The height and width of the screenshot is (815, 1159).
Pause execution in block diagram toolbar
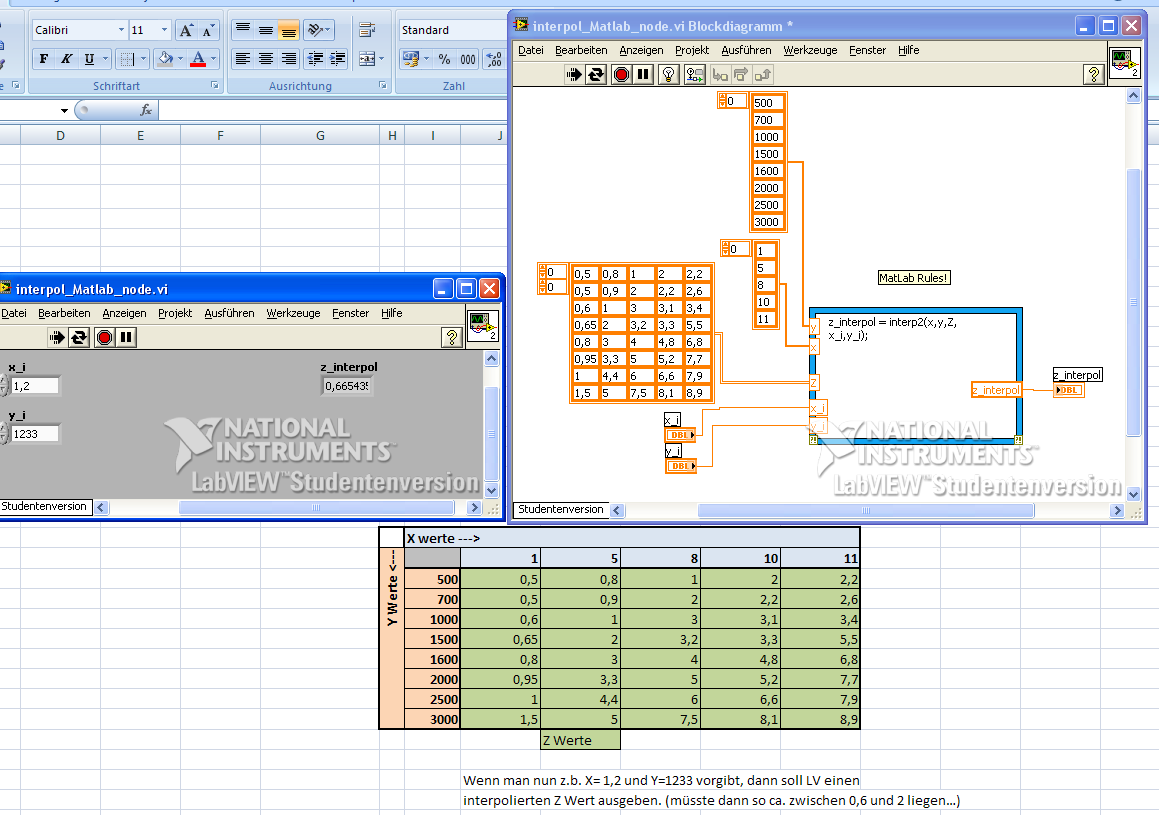point(644,74)
